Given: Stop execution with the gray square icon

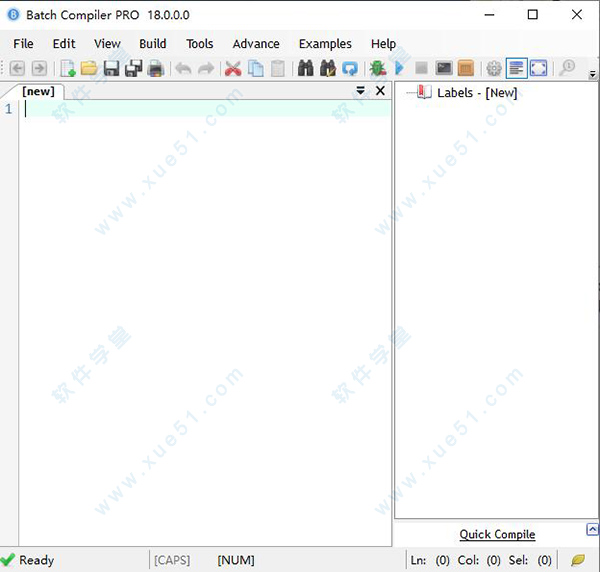Looking at the screenshot, I should [x=421, y=68].
